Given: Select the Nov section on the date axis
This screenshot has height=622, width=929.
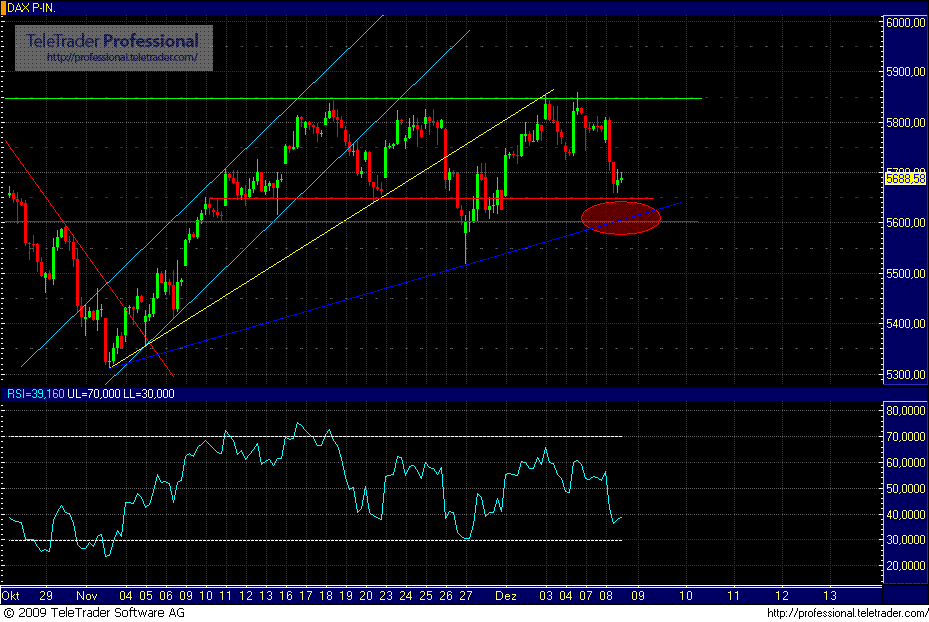Looking at the screenshot, I should click(89, 595).
